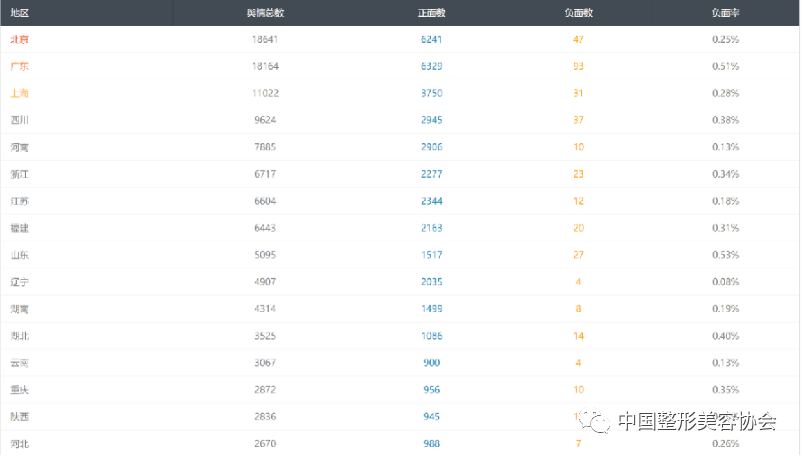Open positive count 2344 in 江苏 row
This screenshot has width=802, height=456.
[x=431, y=201]
